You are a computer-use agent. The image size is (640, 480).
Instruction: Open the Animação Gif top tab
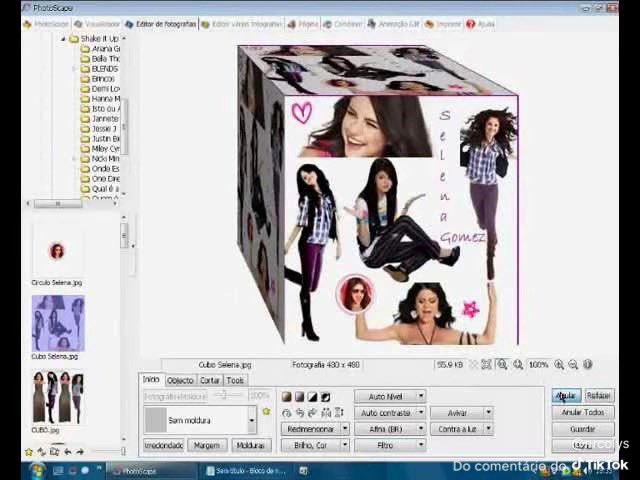point(394,24)
